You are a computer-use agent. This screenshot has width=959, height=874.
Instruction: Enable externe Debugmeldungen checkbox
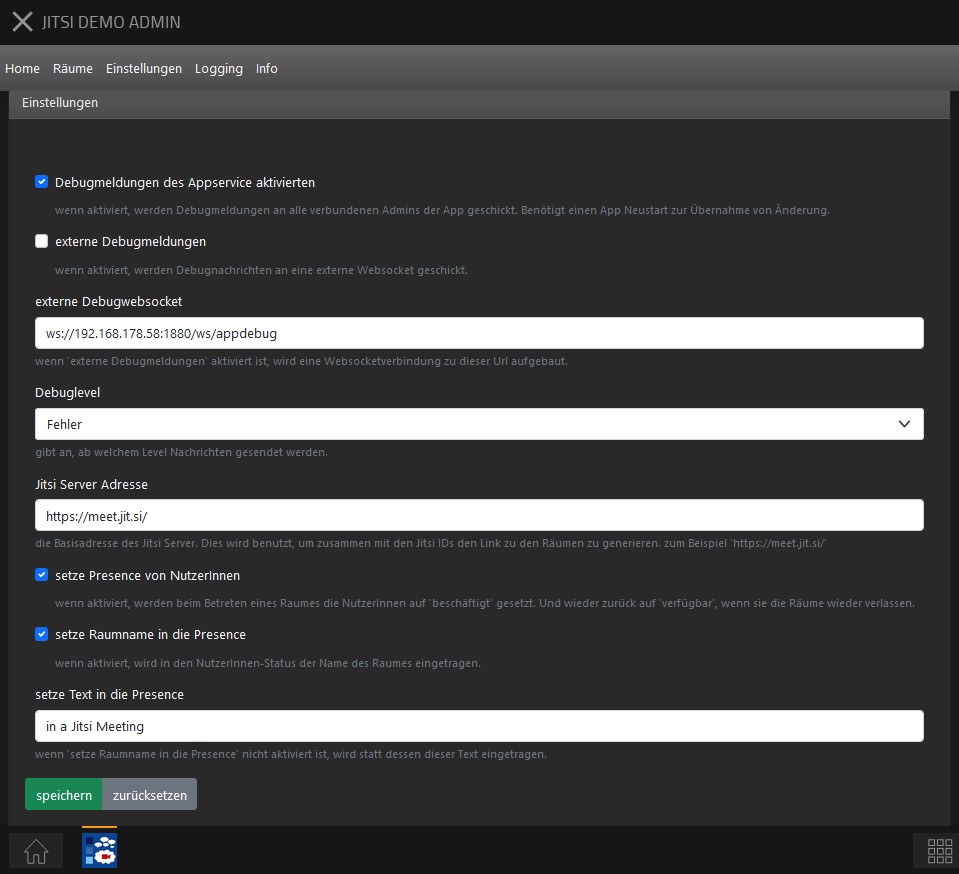(42, 241)
